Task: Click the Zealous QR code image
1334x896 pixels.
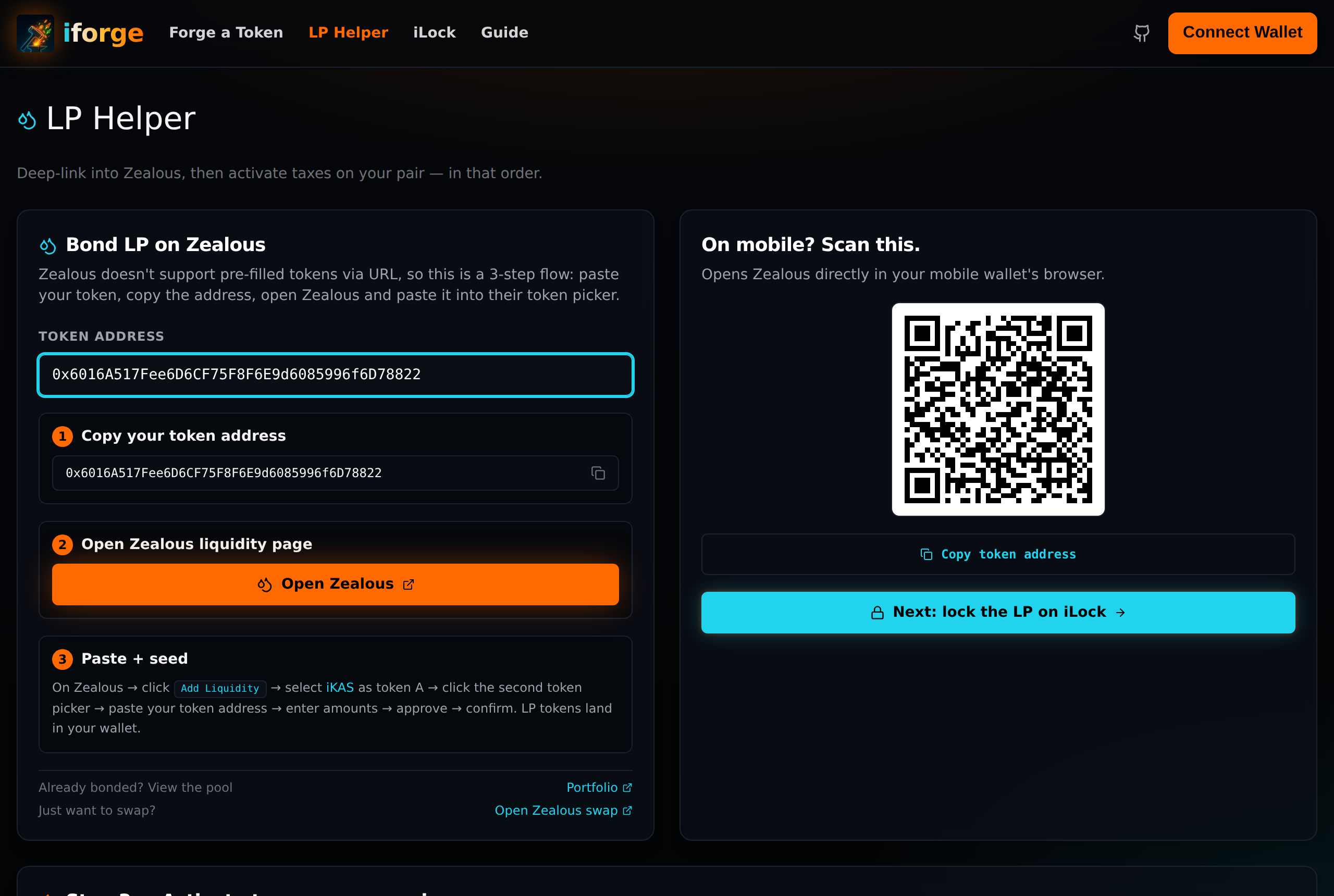Action: [x=997, y=409]
